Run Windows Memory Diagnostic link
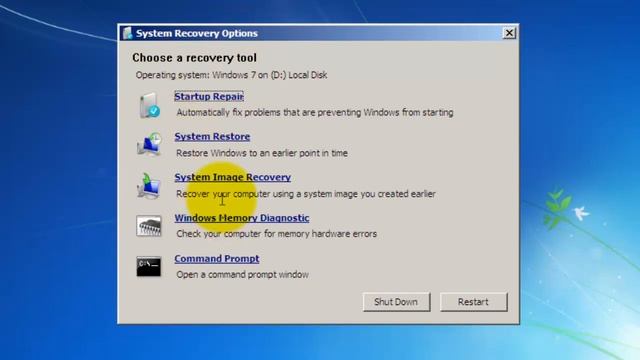640x360 pixels. coord(242,218)
